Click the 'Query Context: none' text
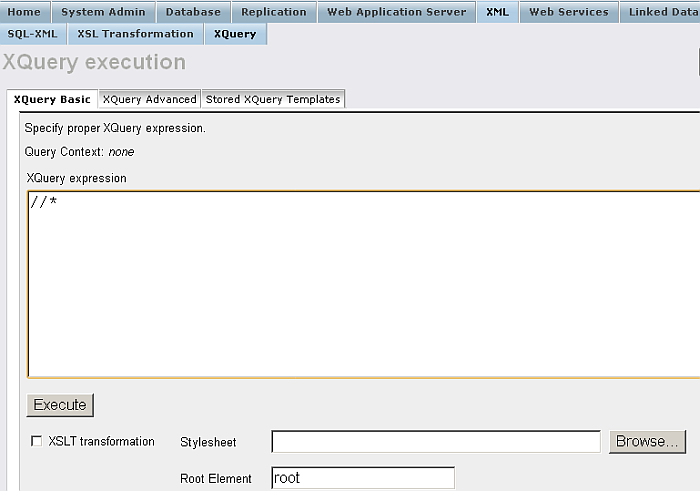700x491 pixels. click(x=79, y=152)
